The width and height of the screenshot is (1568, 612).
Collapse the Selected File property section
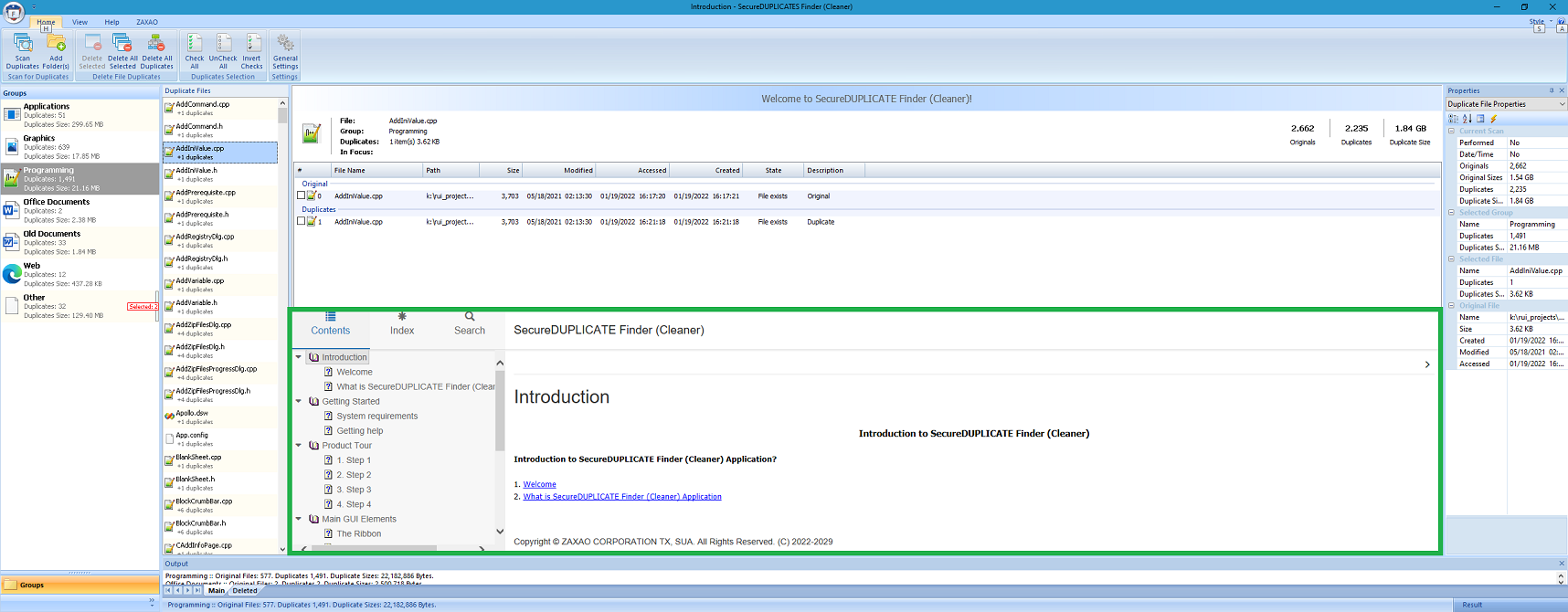1452,259
